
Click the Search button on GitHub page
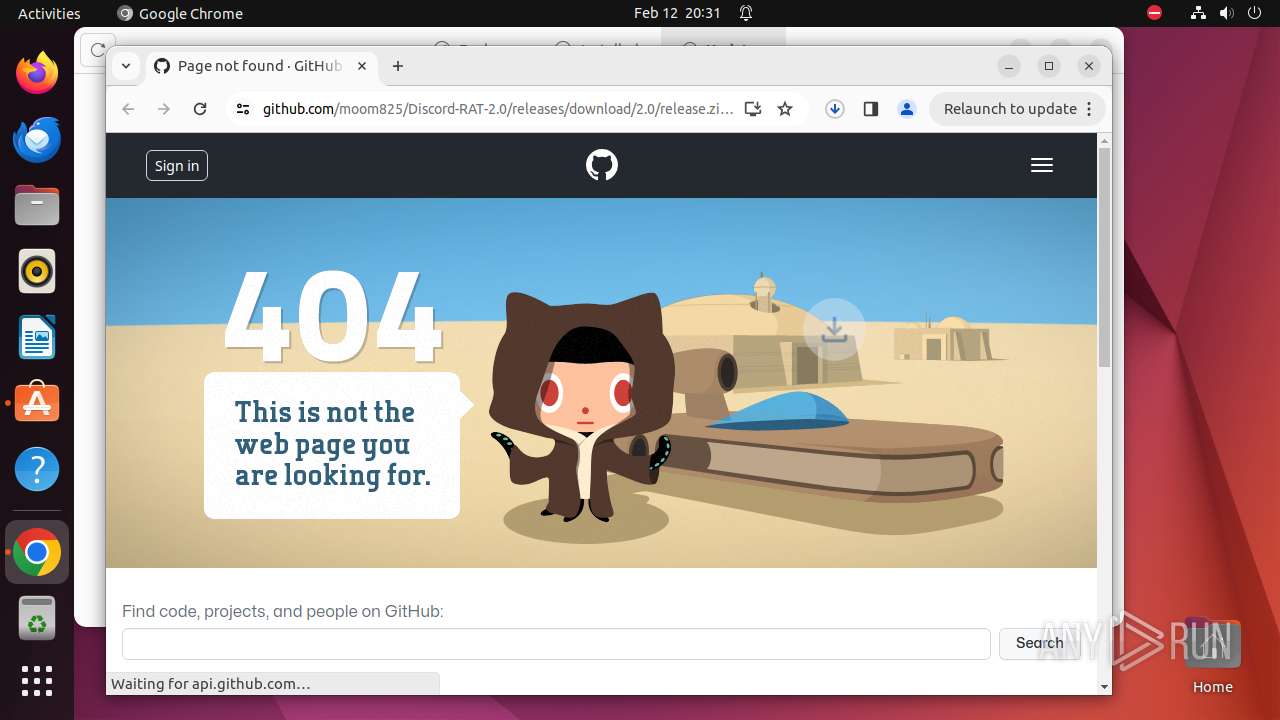[x=1039, y=643]
